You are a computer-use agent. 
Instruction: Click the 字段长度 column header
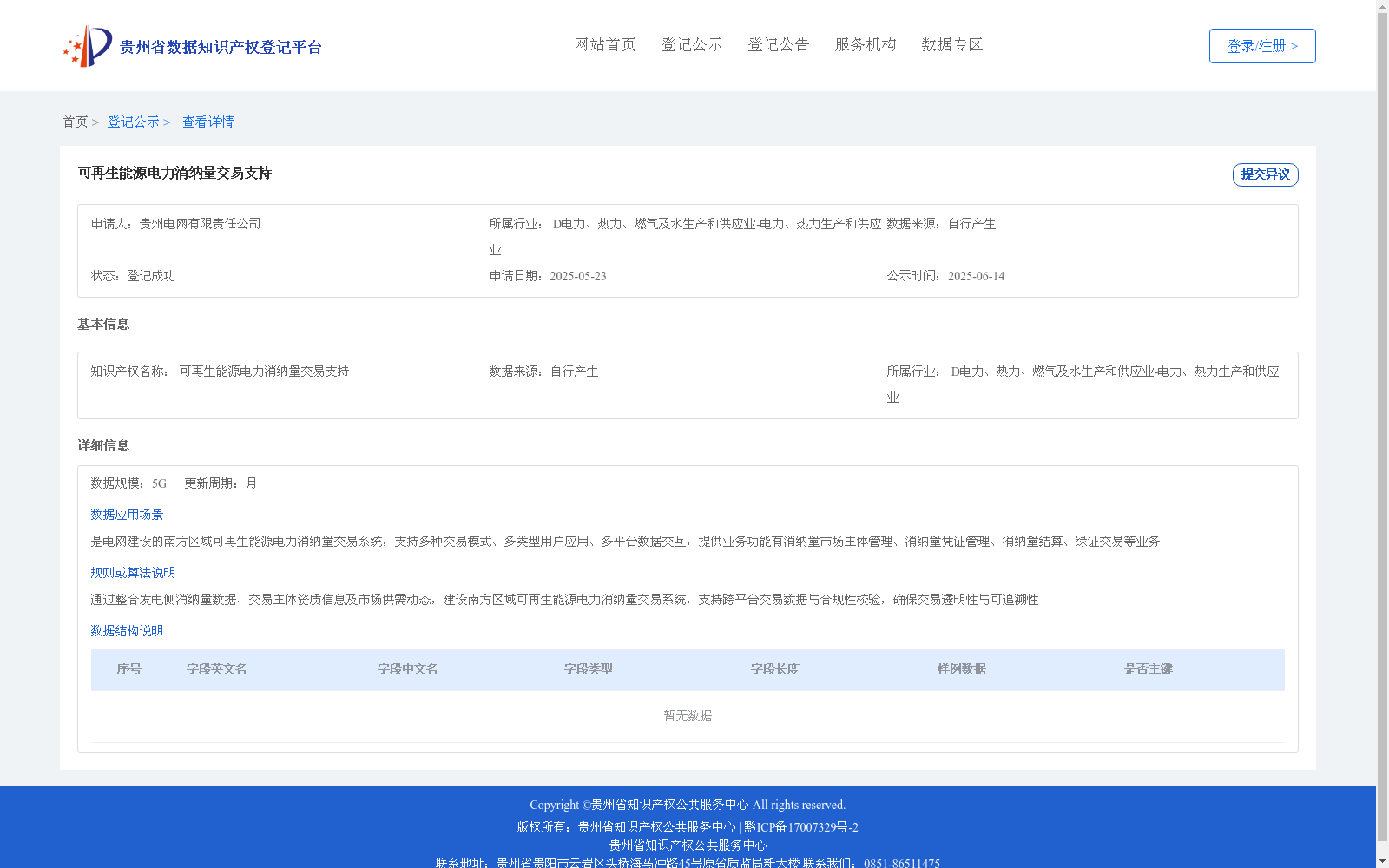click(774, 669)
